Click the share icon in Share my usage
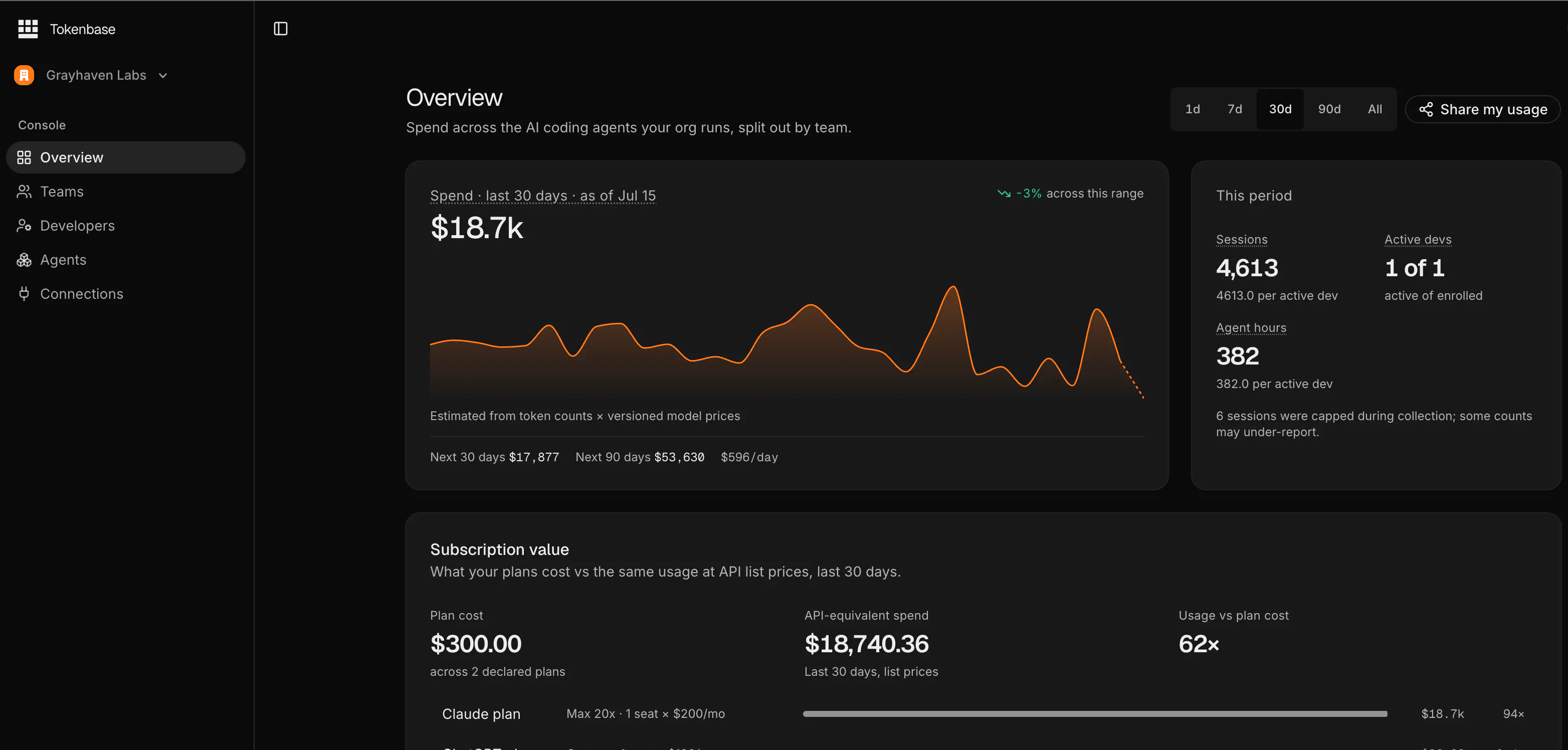1568x750 pixels. [1426, 110]
